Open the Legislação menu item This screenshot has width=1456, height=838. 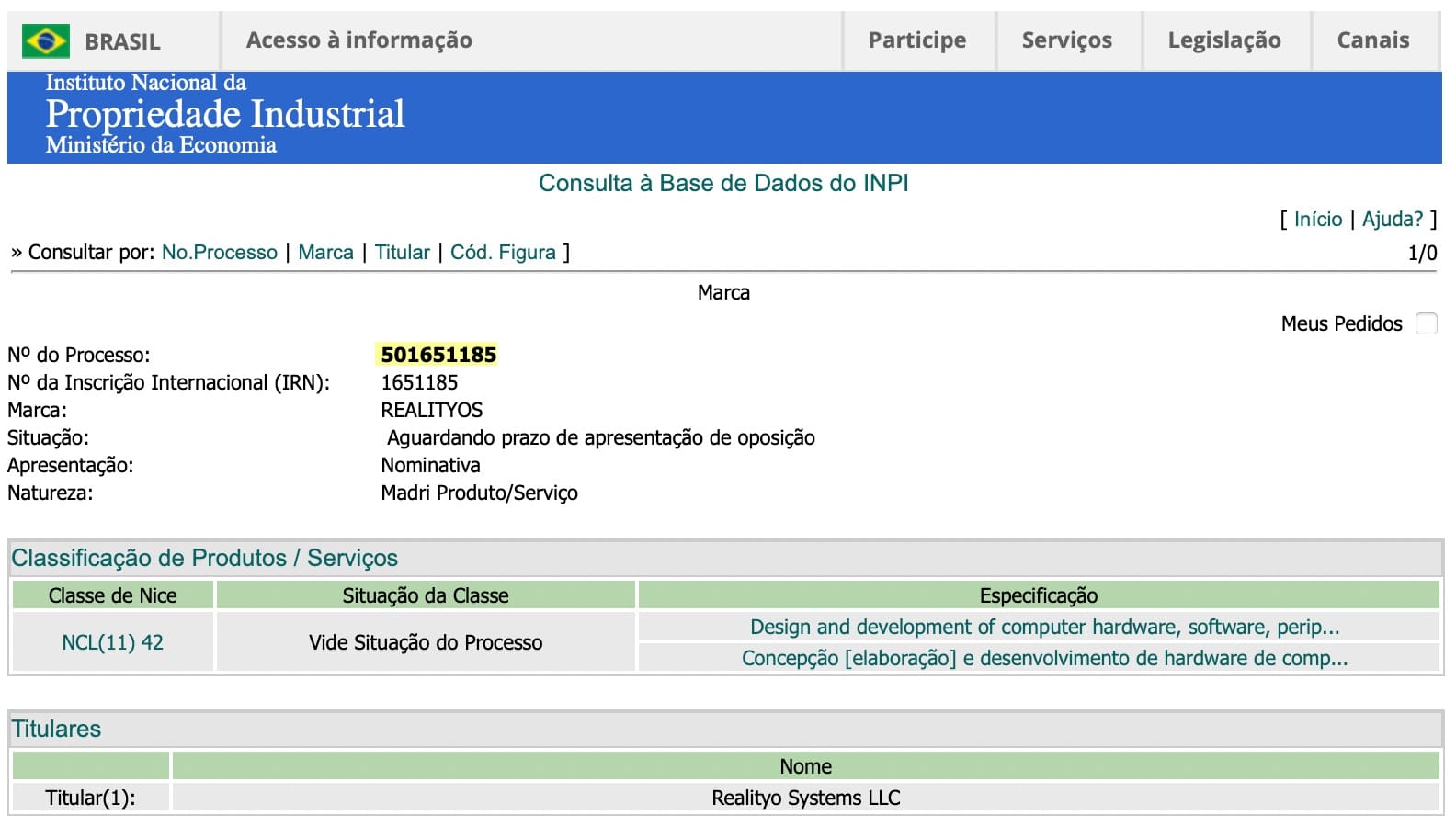point(1224,40)
